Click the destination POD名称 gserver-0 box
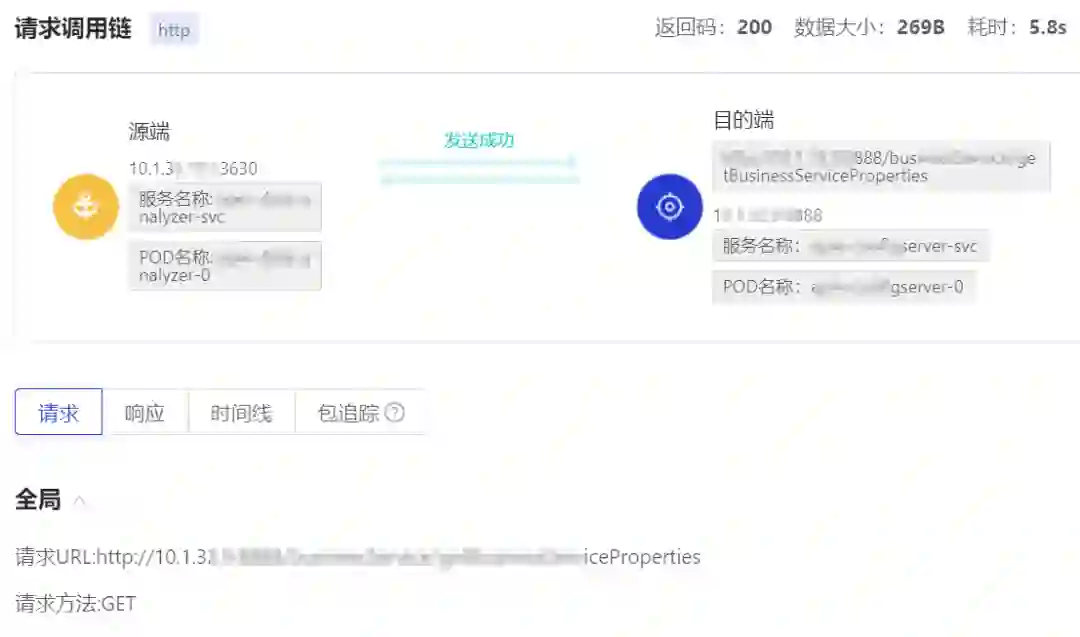The height and width of the screenshot is (637, 1080). click(x=844, y=286)
